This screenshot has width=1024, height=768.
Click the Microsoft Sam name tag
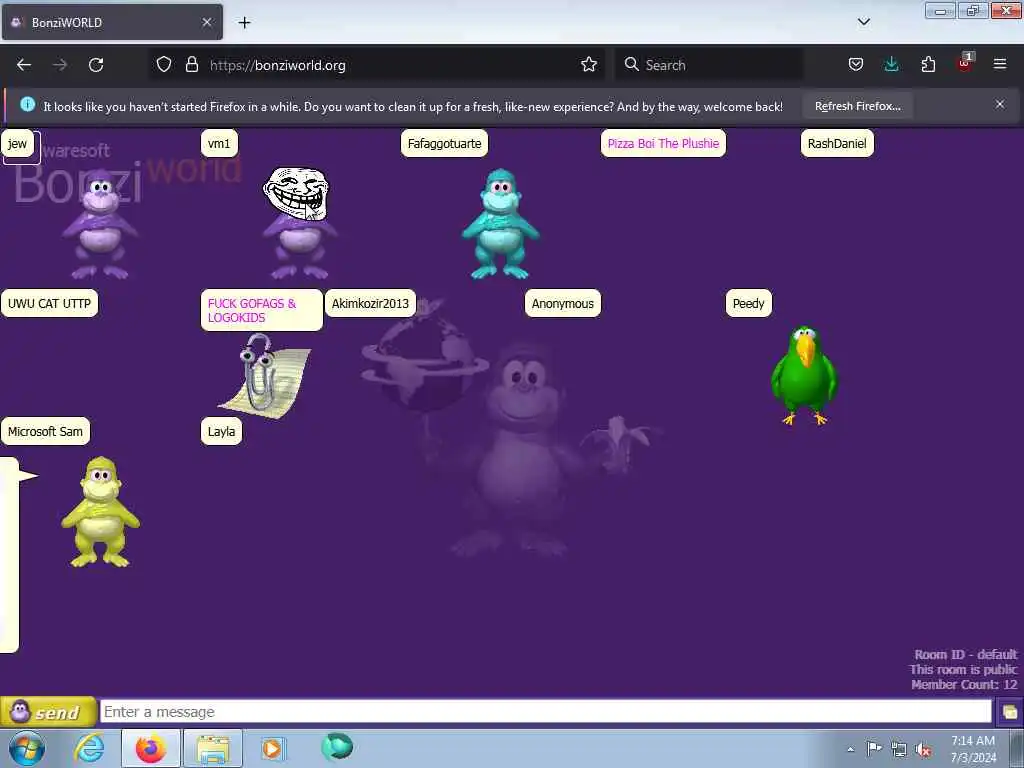(x=45, y=432)
